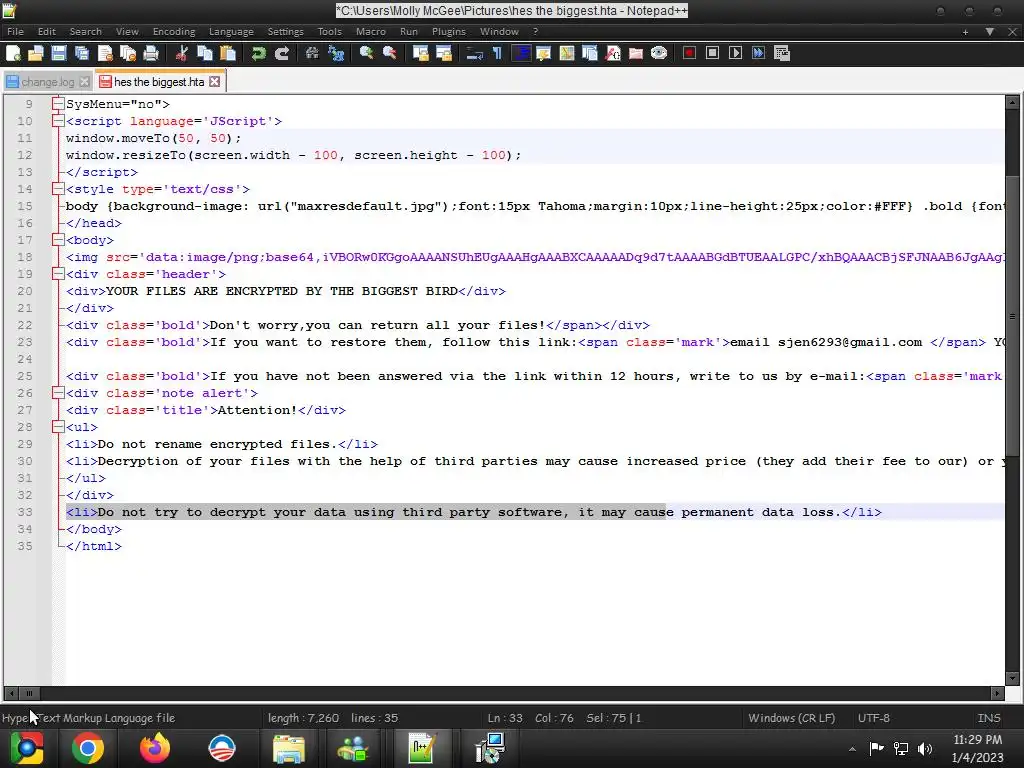The height and width of the screenshot is (768, 1024).
Task: Click the Save All toolbar icon
Action: 82,54
